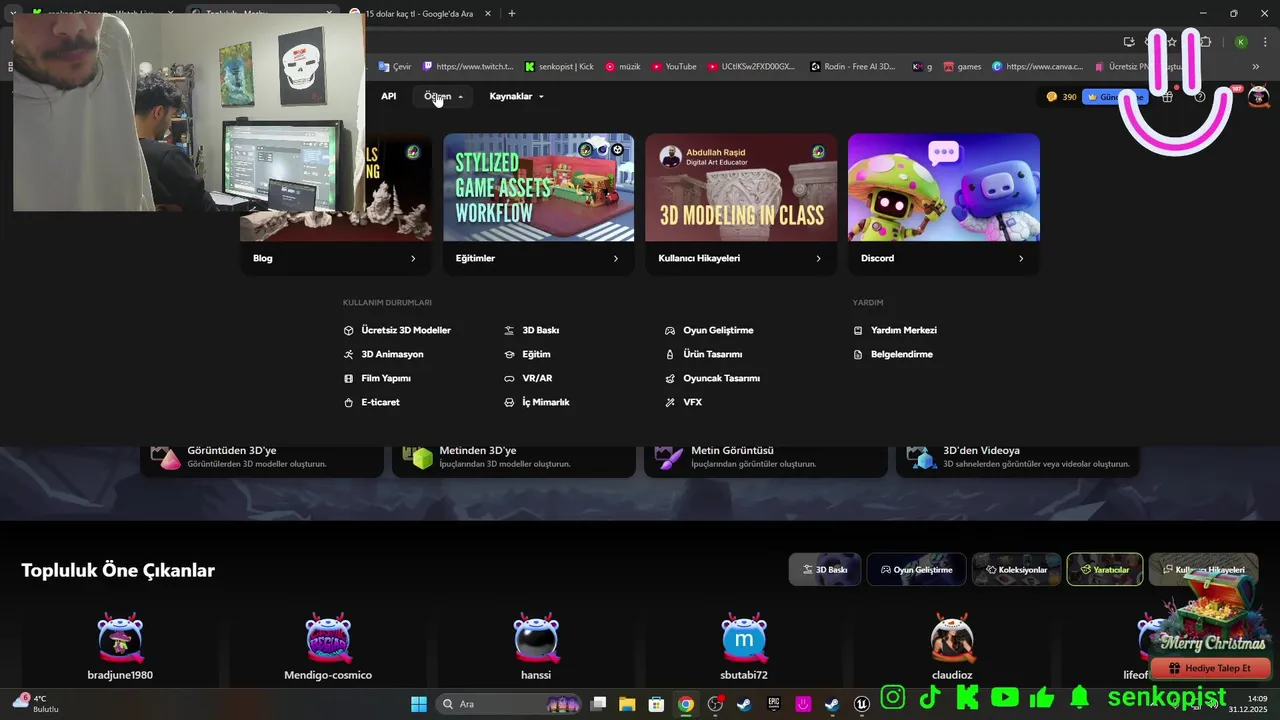Choose the VFX wand entry
This screenshot has height=720, width=1280.
pos(684,402)
